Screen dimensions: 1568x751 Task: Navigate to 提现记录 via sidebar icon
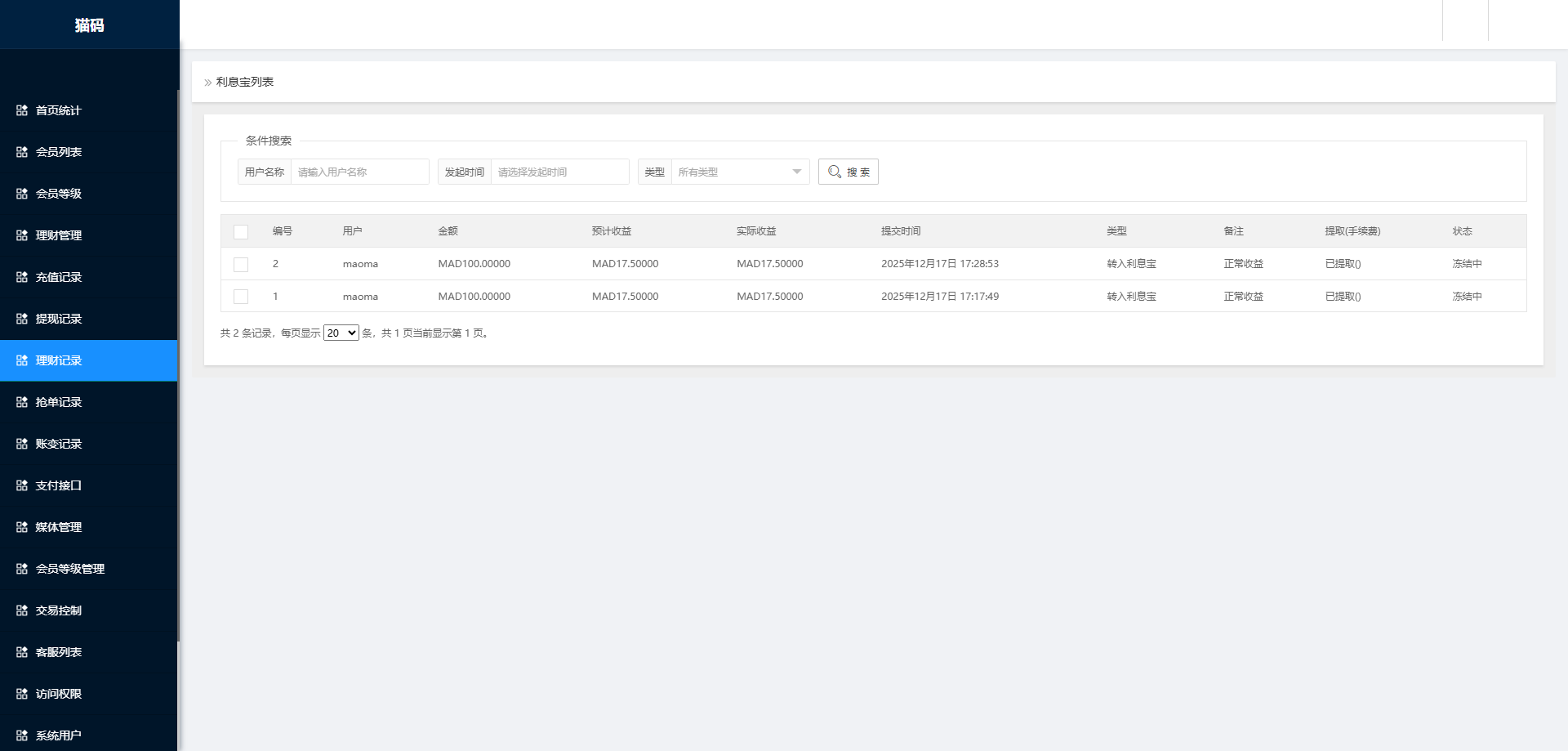[x=57, y=319]
